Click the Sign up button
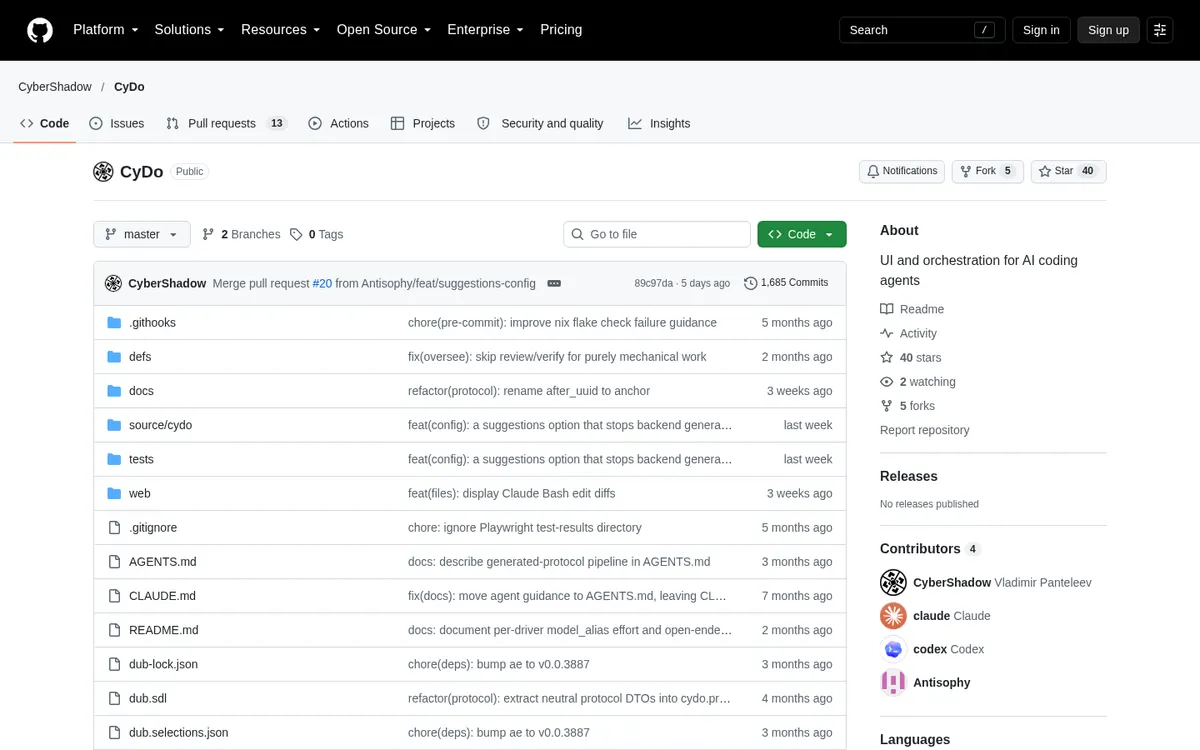Screen dimensions: 1200x750 pyautogui.click(x=1108, y=30)
